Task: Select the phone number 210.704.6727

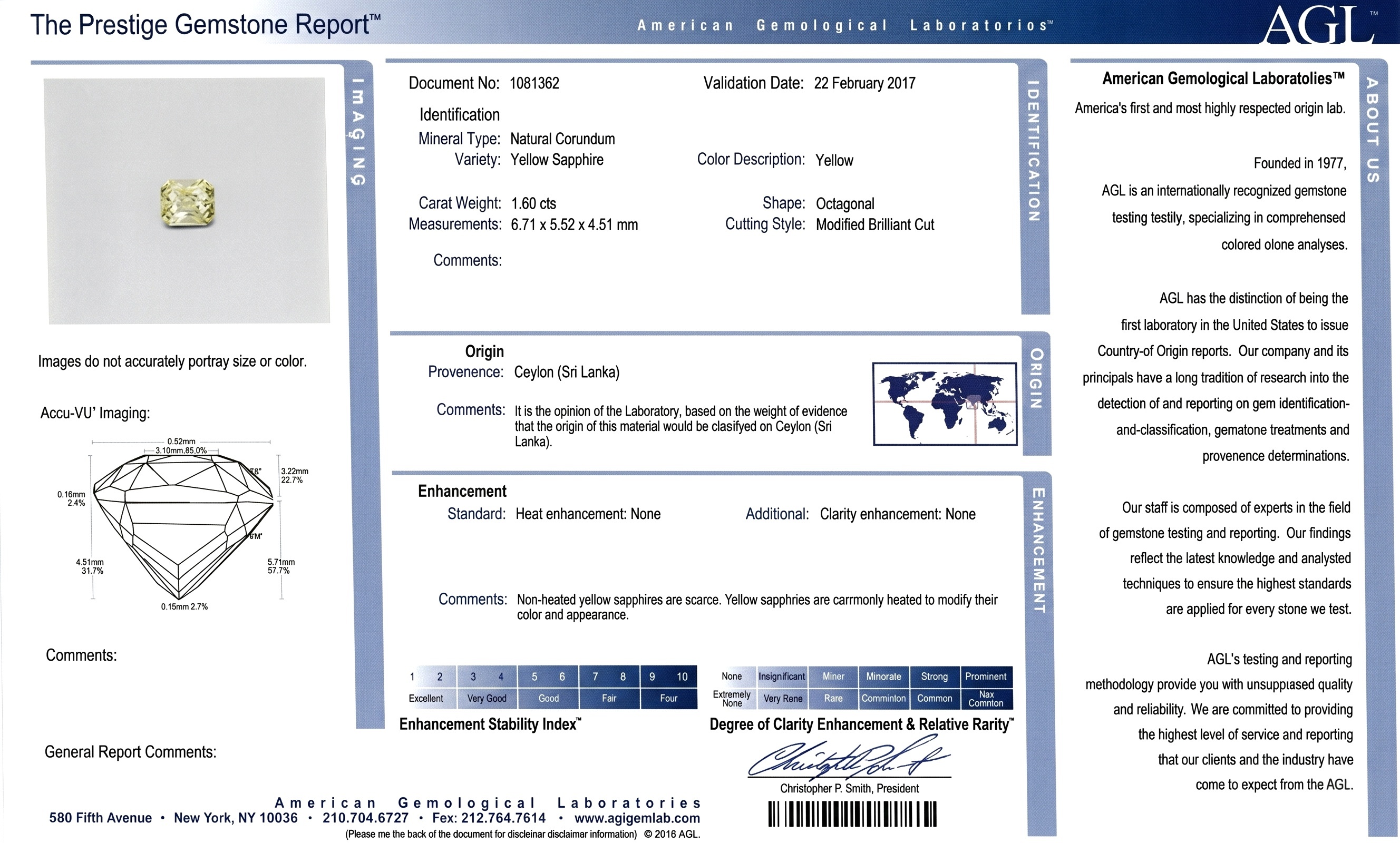Action: coord(365,818)
